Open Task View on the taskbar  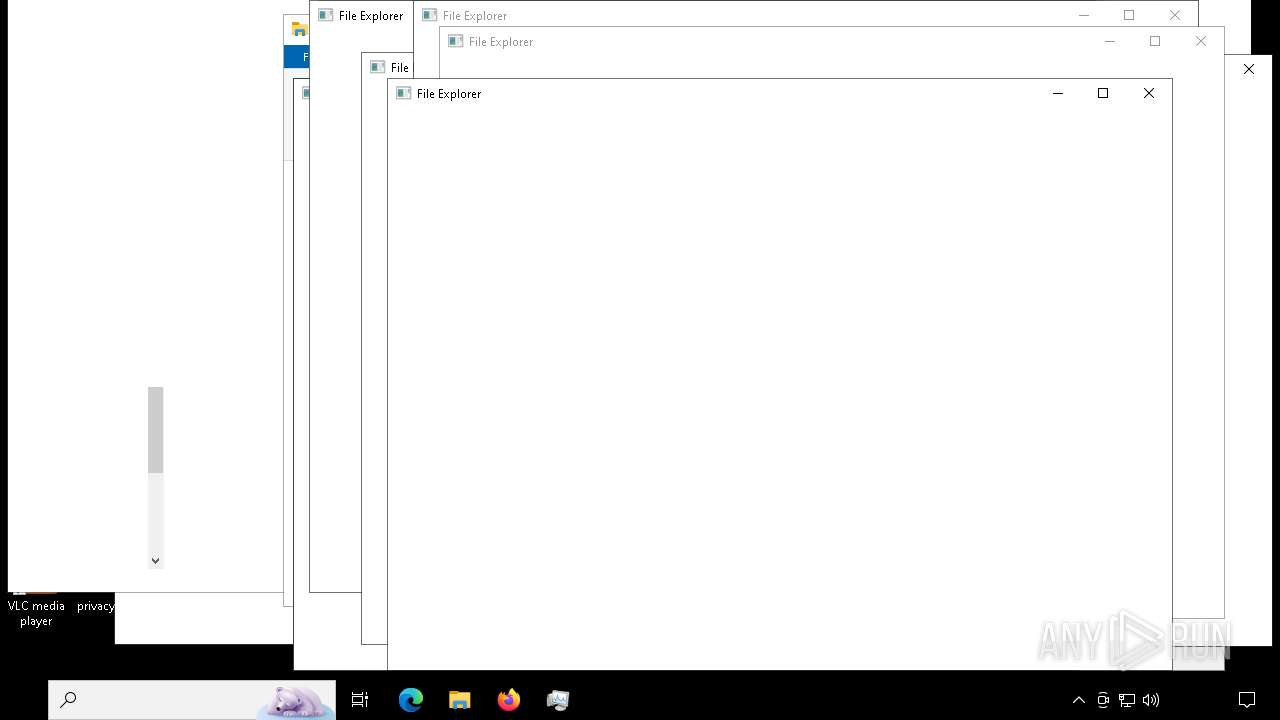[360, 700]
